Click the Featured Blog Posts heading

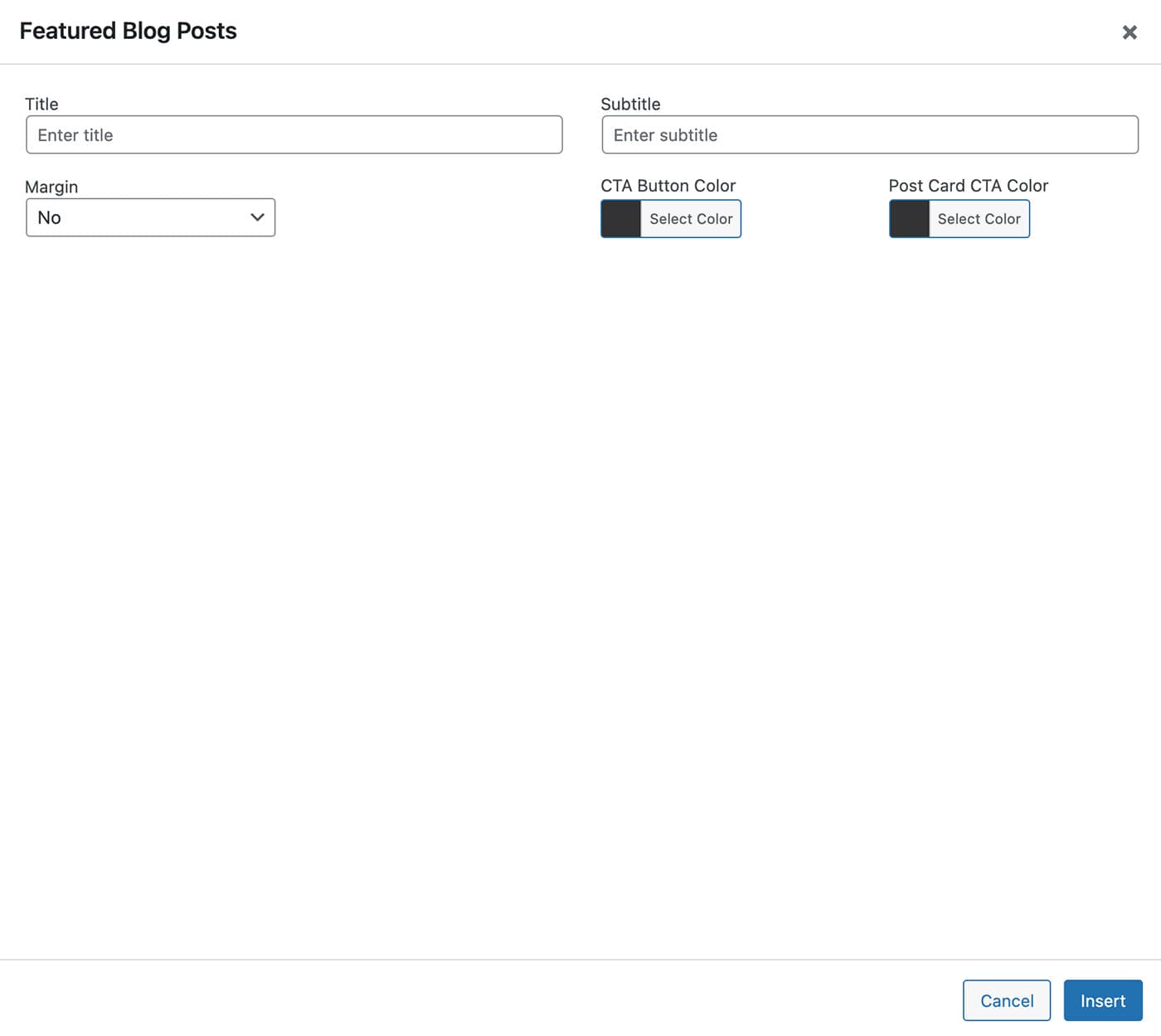pyautogui.click(x=128, y=31)
